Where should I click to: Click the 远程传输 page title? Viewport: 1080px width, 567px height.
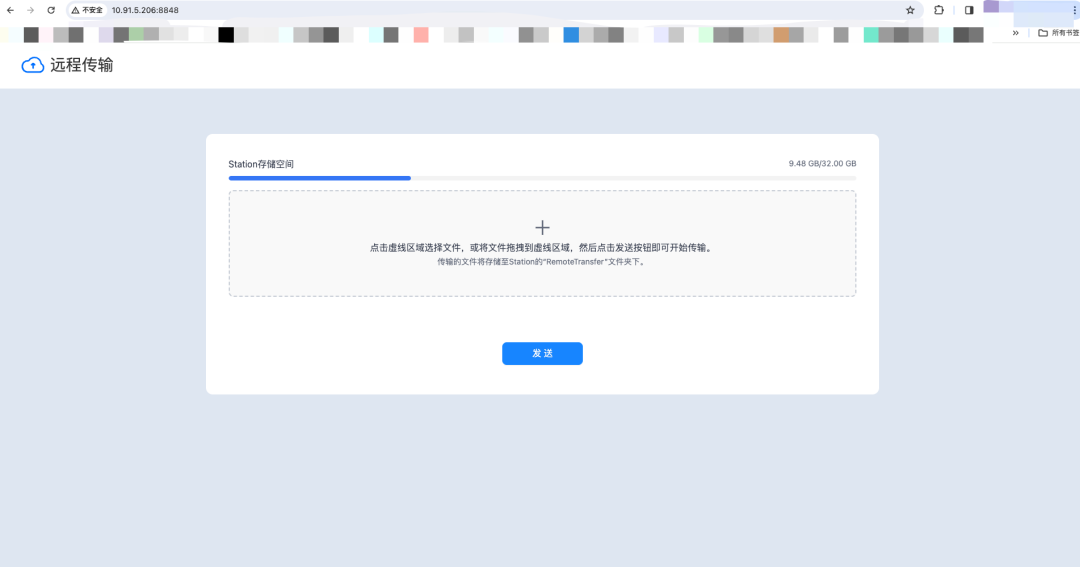pos(81,65)
